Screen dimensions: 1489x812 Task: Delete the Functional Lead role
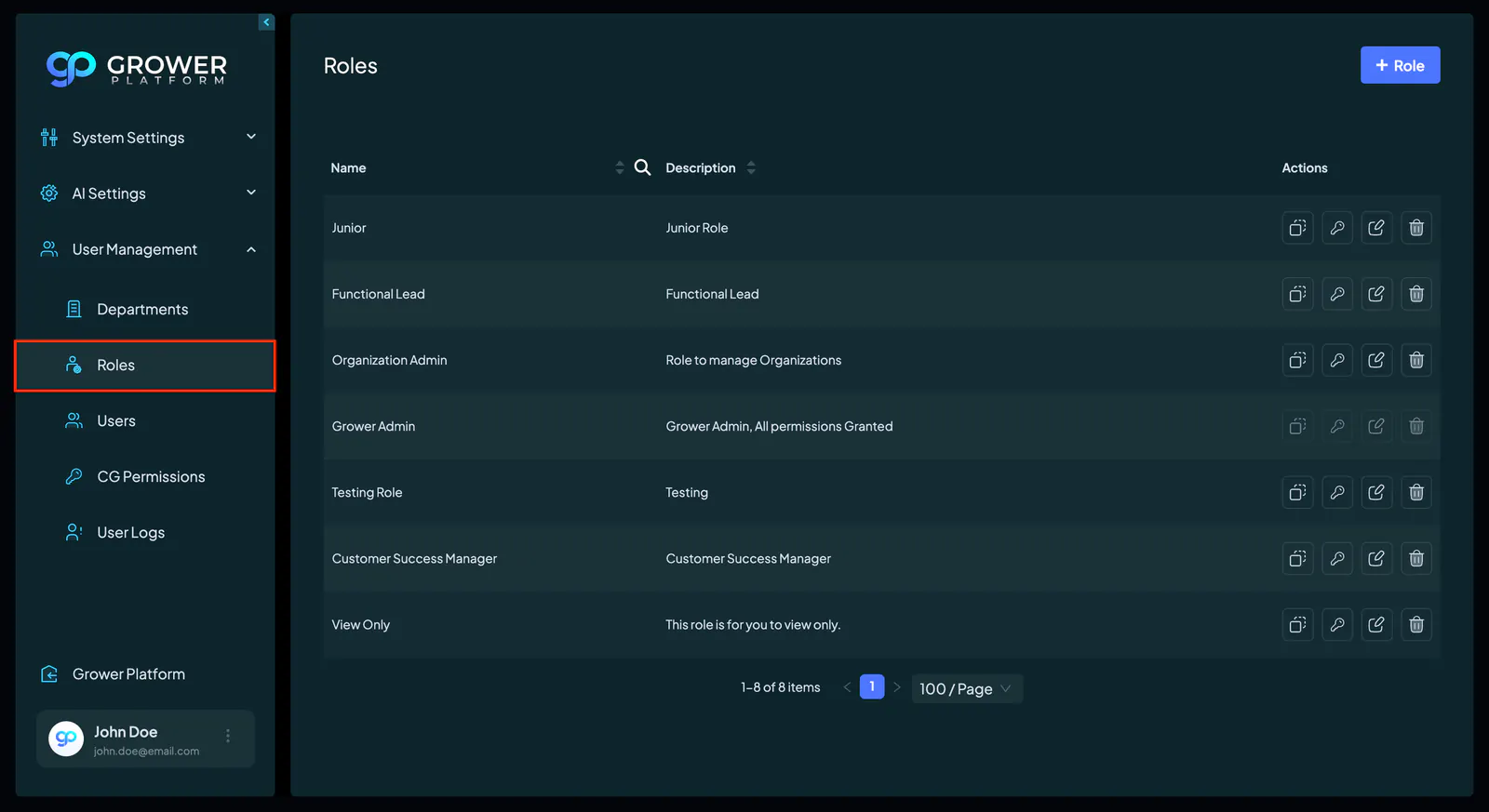(1416, 294)
